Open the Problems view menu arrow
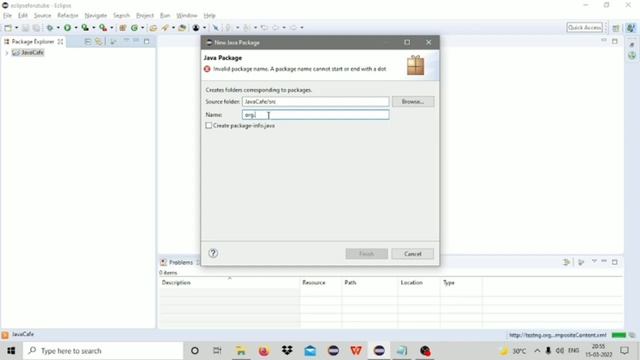The height and width of the screenshot is (360, 640). pyautogui.click(x=594, y=262)
